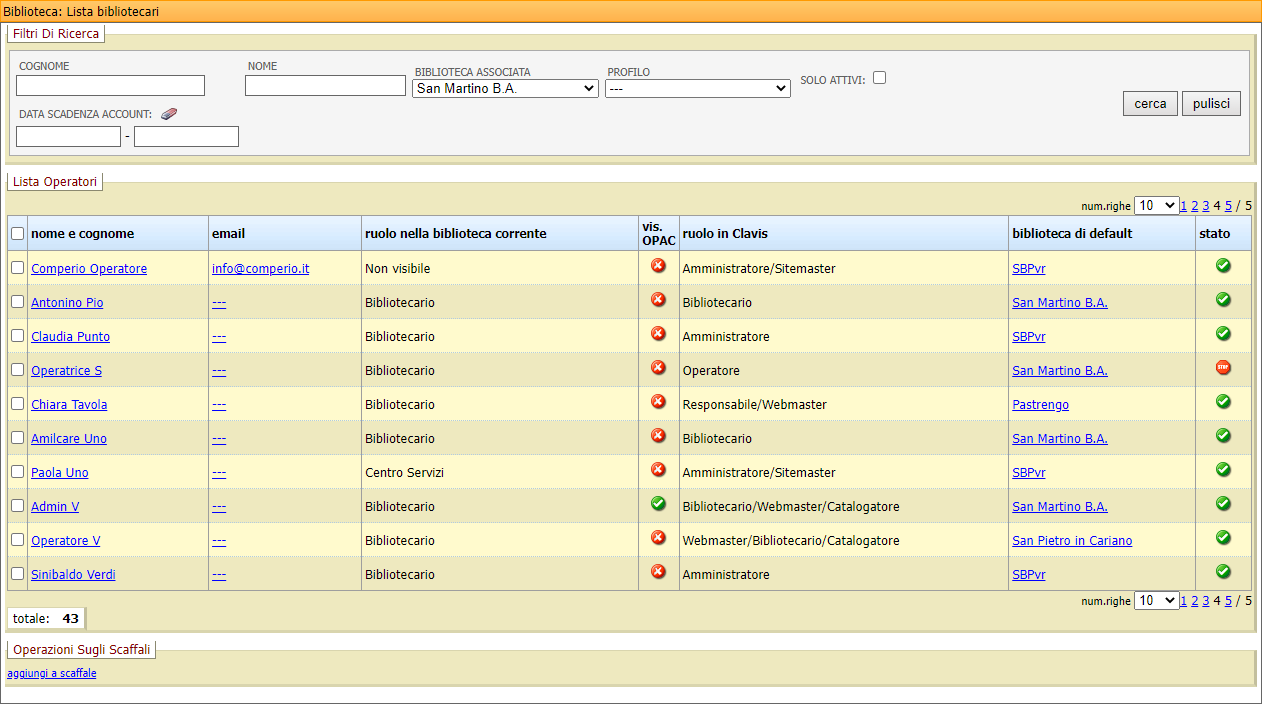The width and height of the screenshot is (1262, 704).
Task: Enable the Solo Attivi checkbox
Action: coord(879,78)
